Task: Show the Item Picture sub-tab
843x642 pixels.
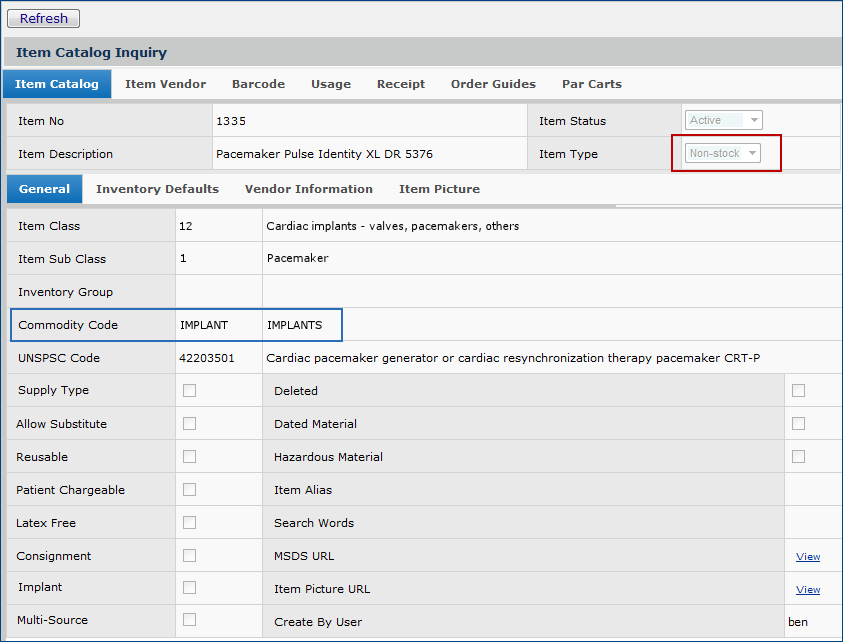Action: coord(439,189)
